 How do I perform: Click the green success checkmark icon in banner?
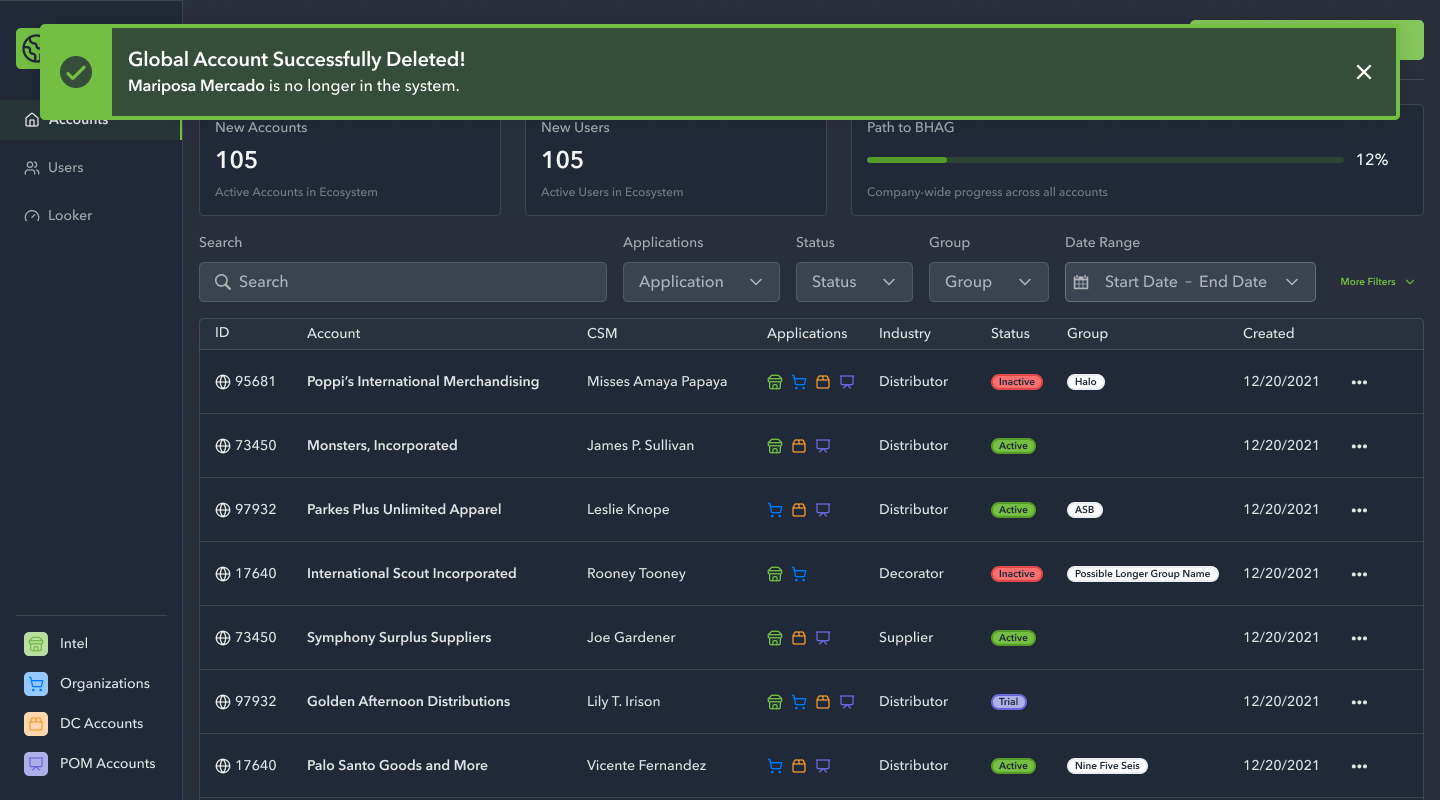(x=76, y=72)
